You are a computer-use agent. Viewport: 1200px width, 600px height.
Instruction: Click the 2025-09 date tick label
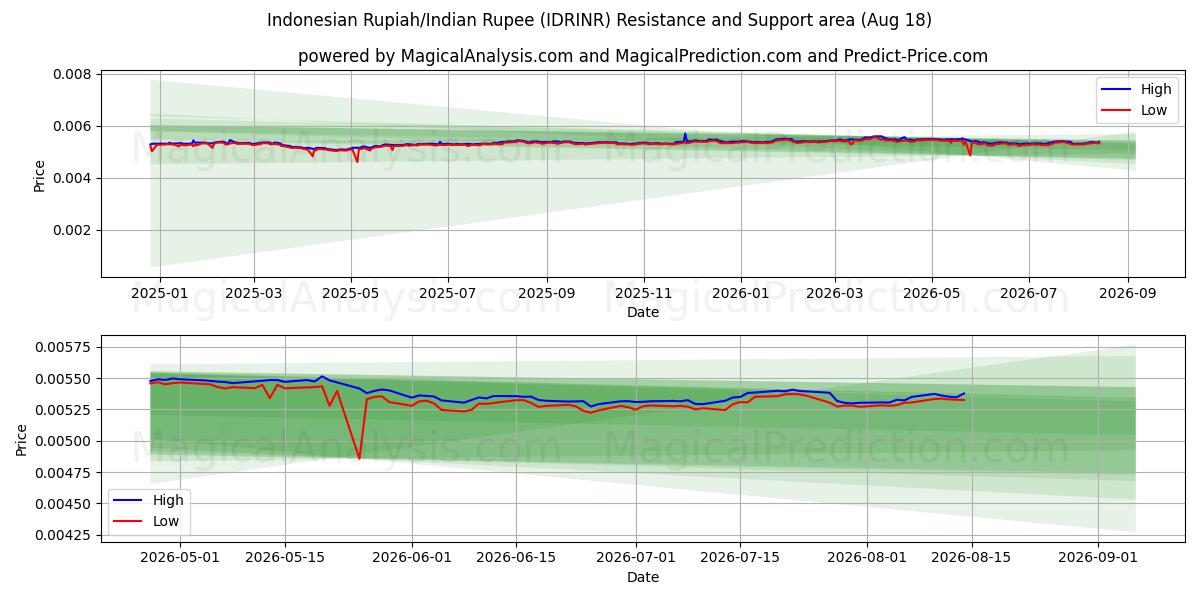546,293
